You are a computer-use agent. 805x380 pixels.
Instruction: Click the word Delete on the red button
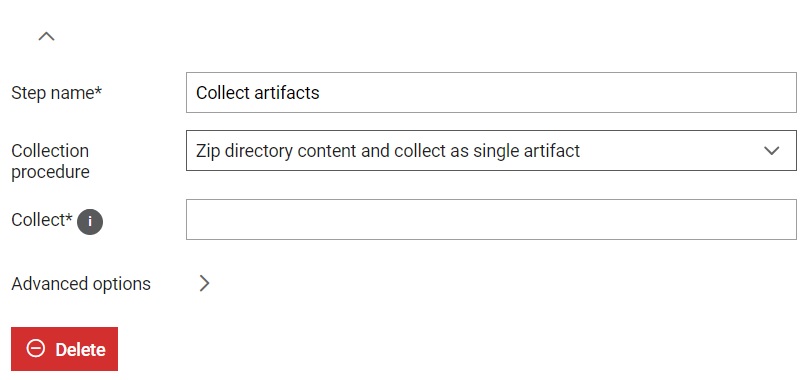coord(81,350)
